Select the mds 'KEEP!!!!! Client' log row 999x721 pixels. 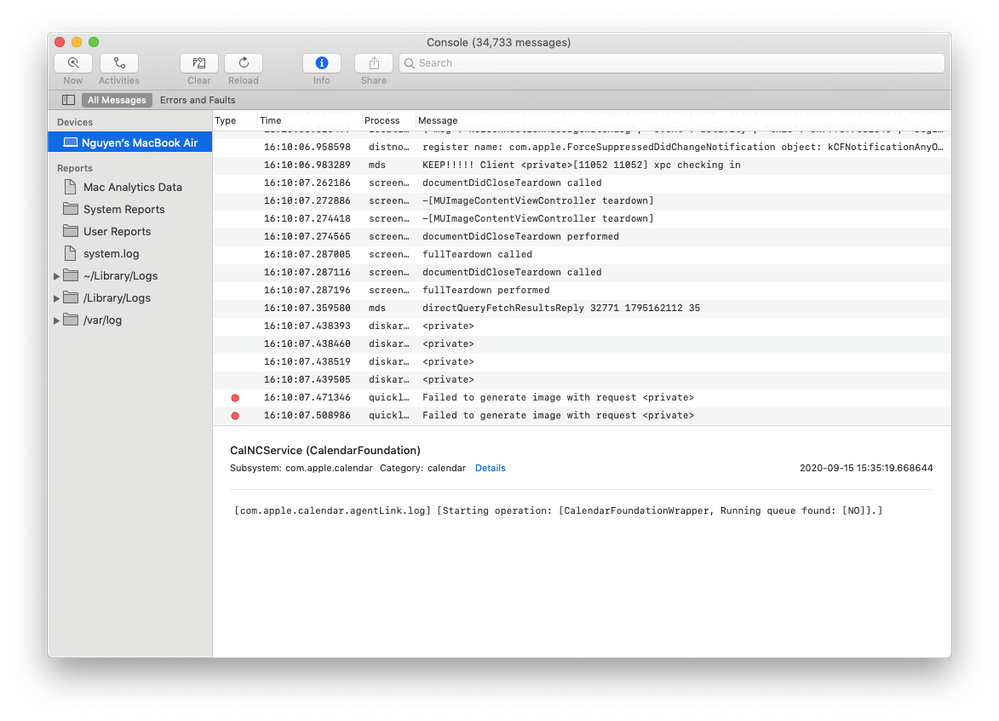point(582,165)
